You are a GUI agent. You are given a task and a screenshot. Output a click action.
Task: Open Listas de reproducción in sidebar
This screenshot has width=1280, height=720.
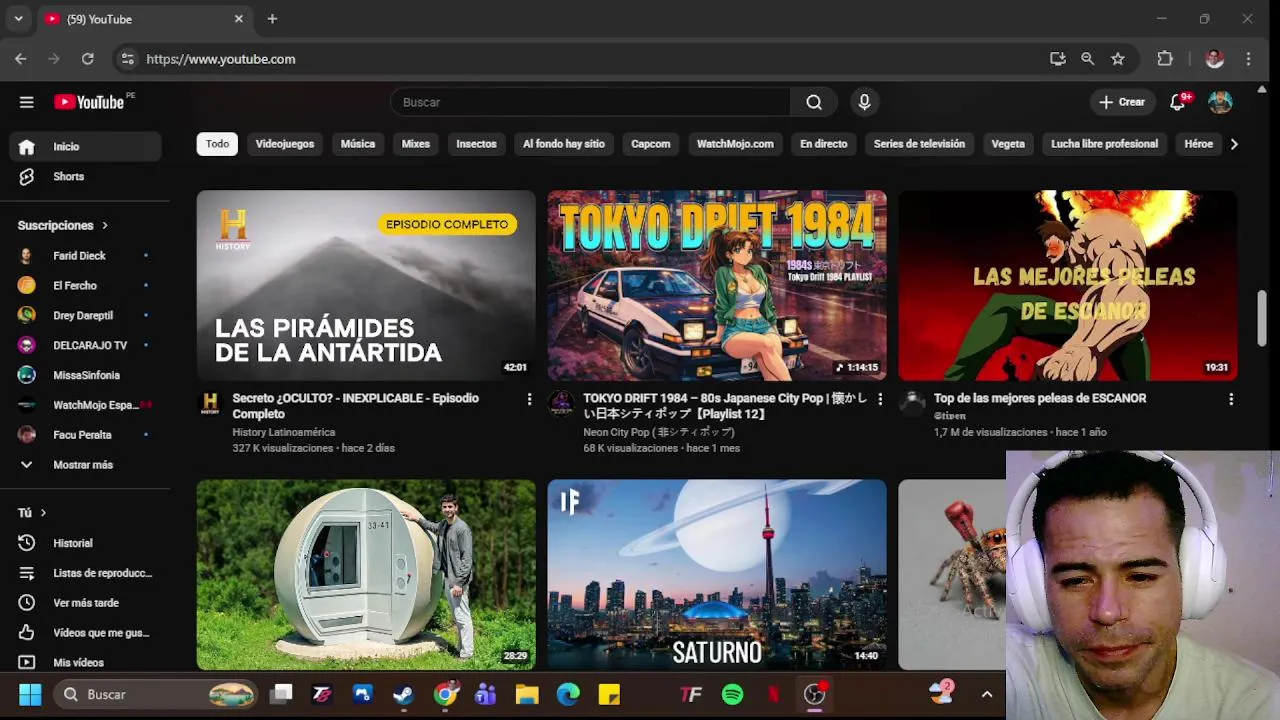tap(86, 573)
